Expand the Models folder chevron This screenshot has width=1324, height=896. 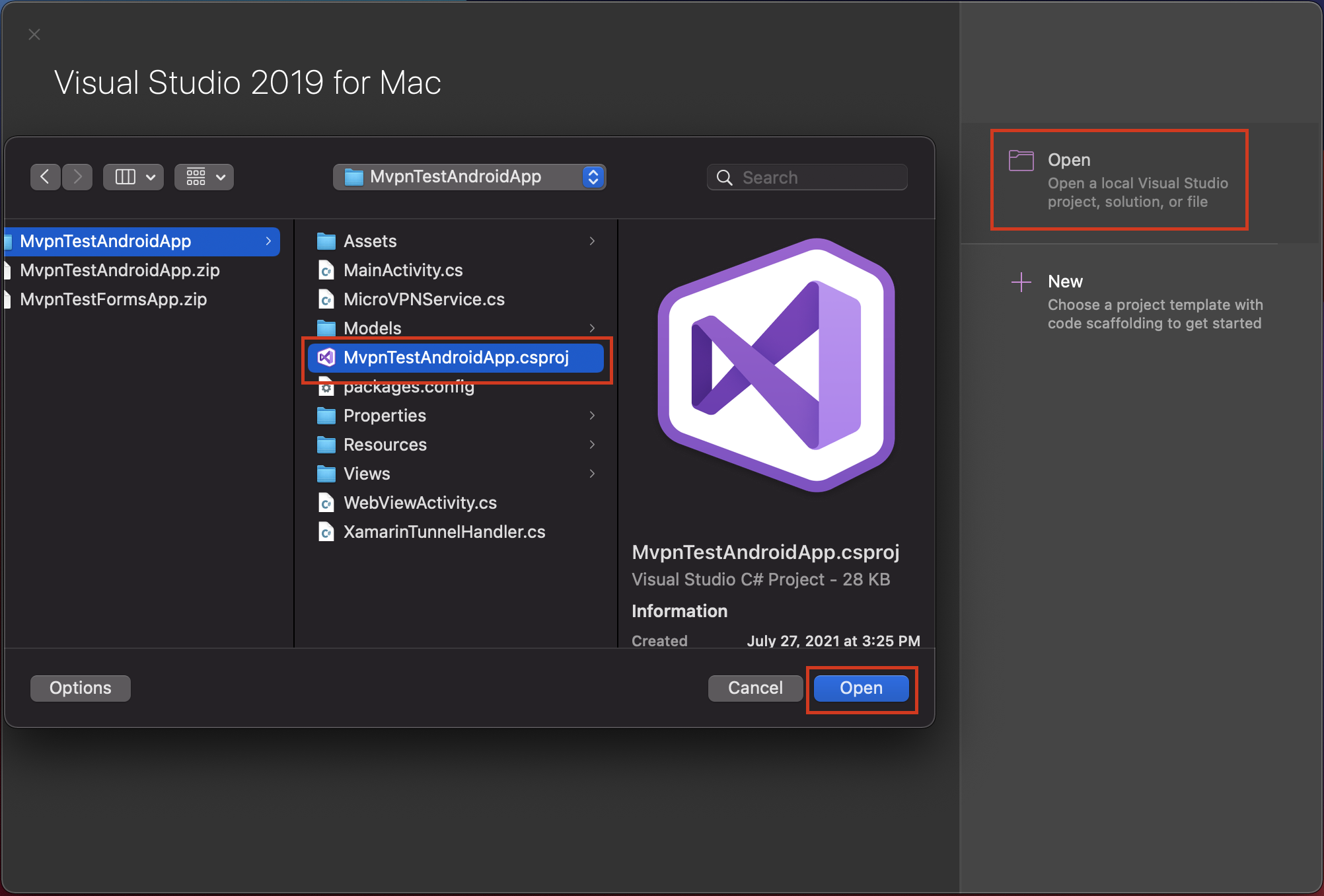(x=592, y=328)
